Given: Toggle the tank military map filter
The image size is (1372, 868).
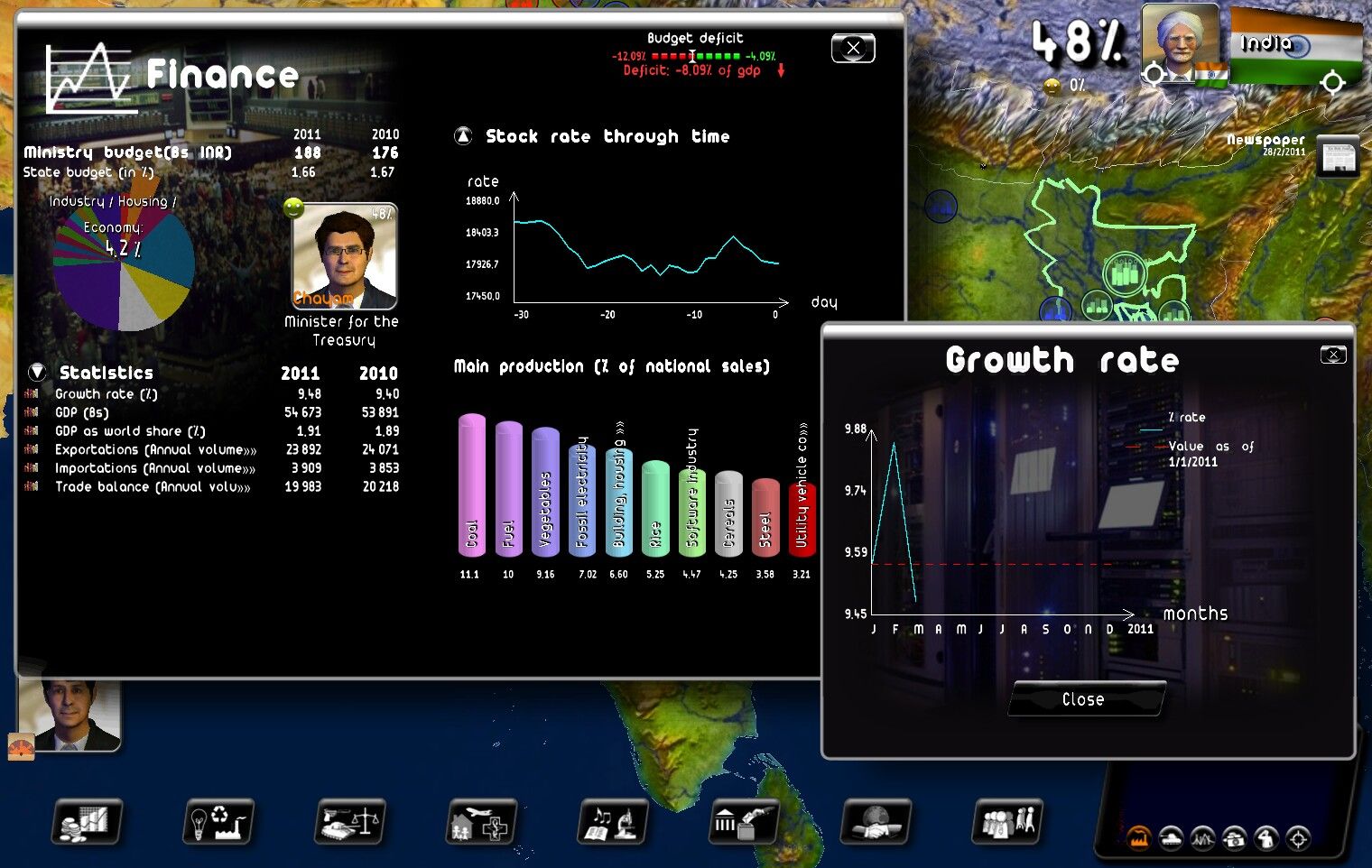Looking at the screenshot, I should 1171,838.
